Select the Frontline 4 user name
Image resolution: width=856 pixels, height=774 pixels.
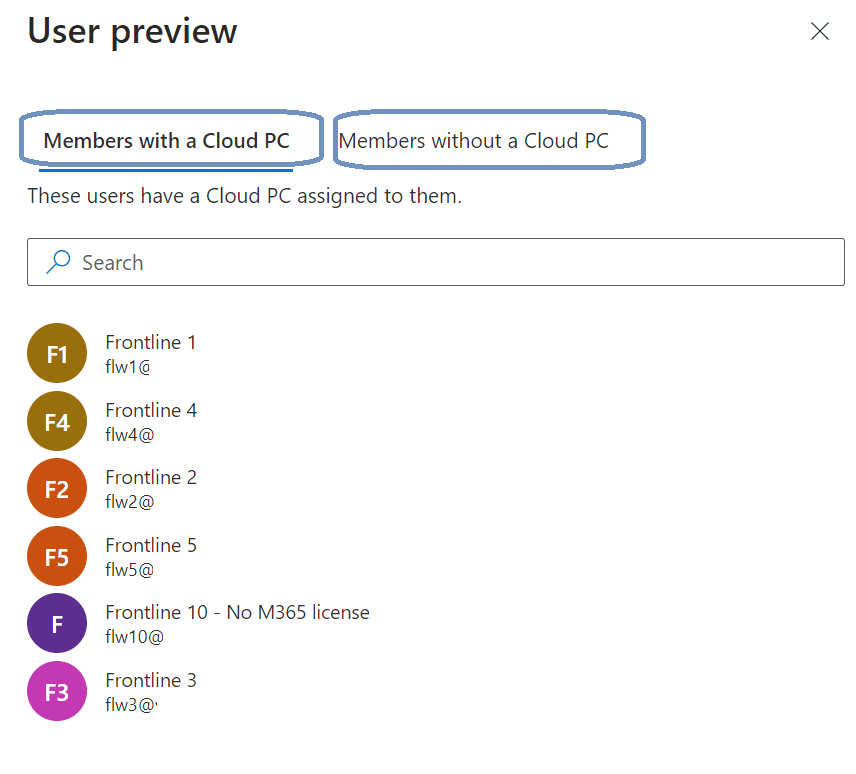[151, 410]
